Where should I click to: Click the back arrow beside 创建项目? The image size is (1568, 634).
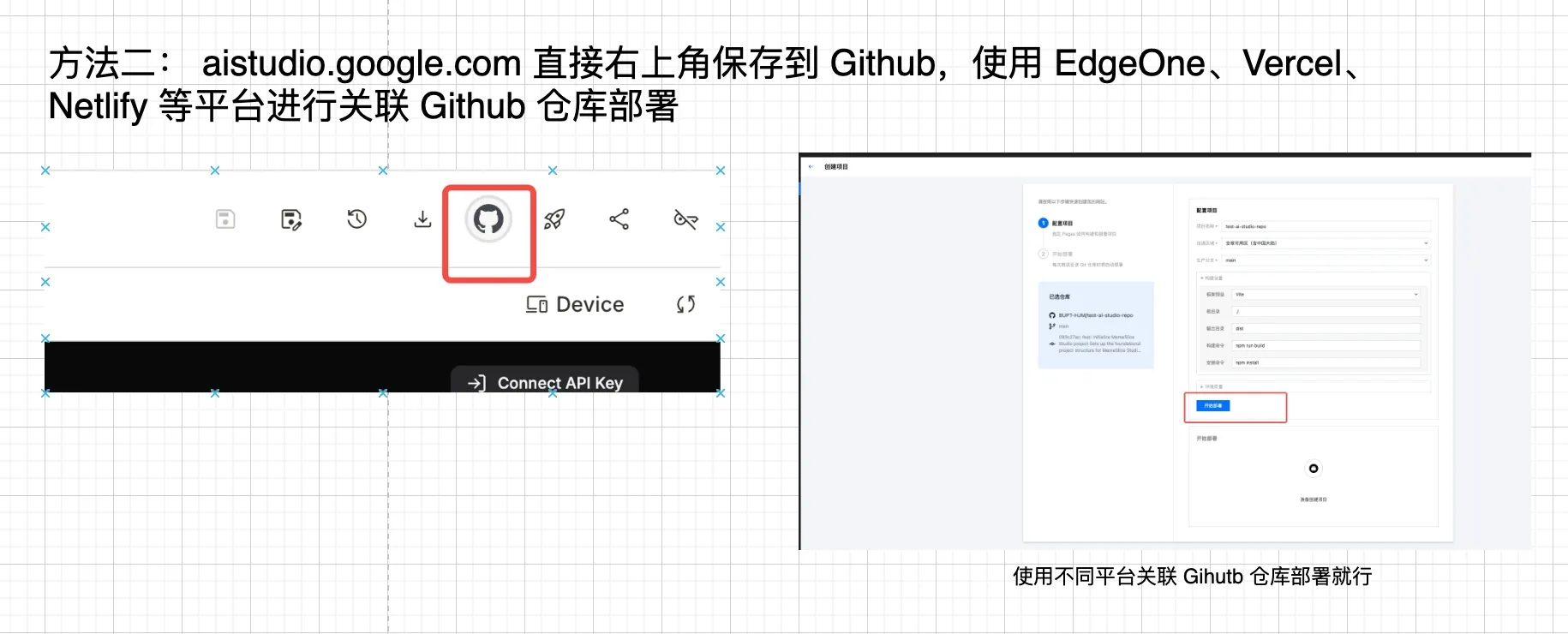[x=811, y=166]
